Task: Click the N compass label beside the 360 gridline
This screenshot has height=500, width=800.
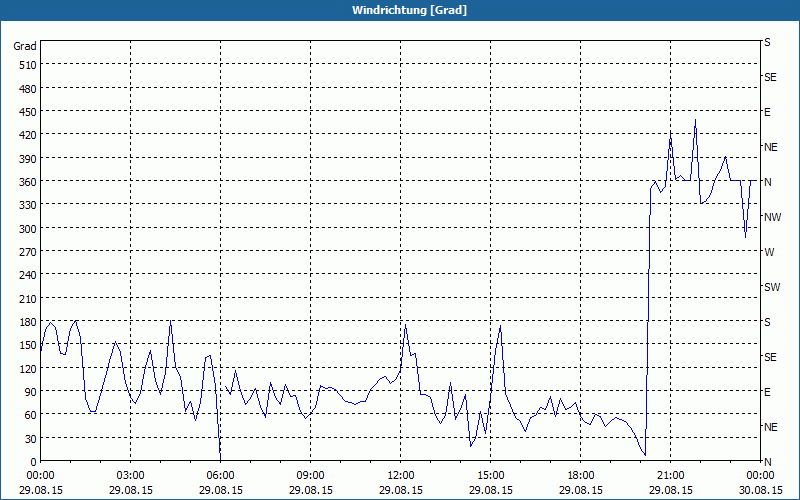Action: click(767, 182)
